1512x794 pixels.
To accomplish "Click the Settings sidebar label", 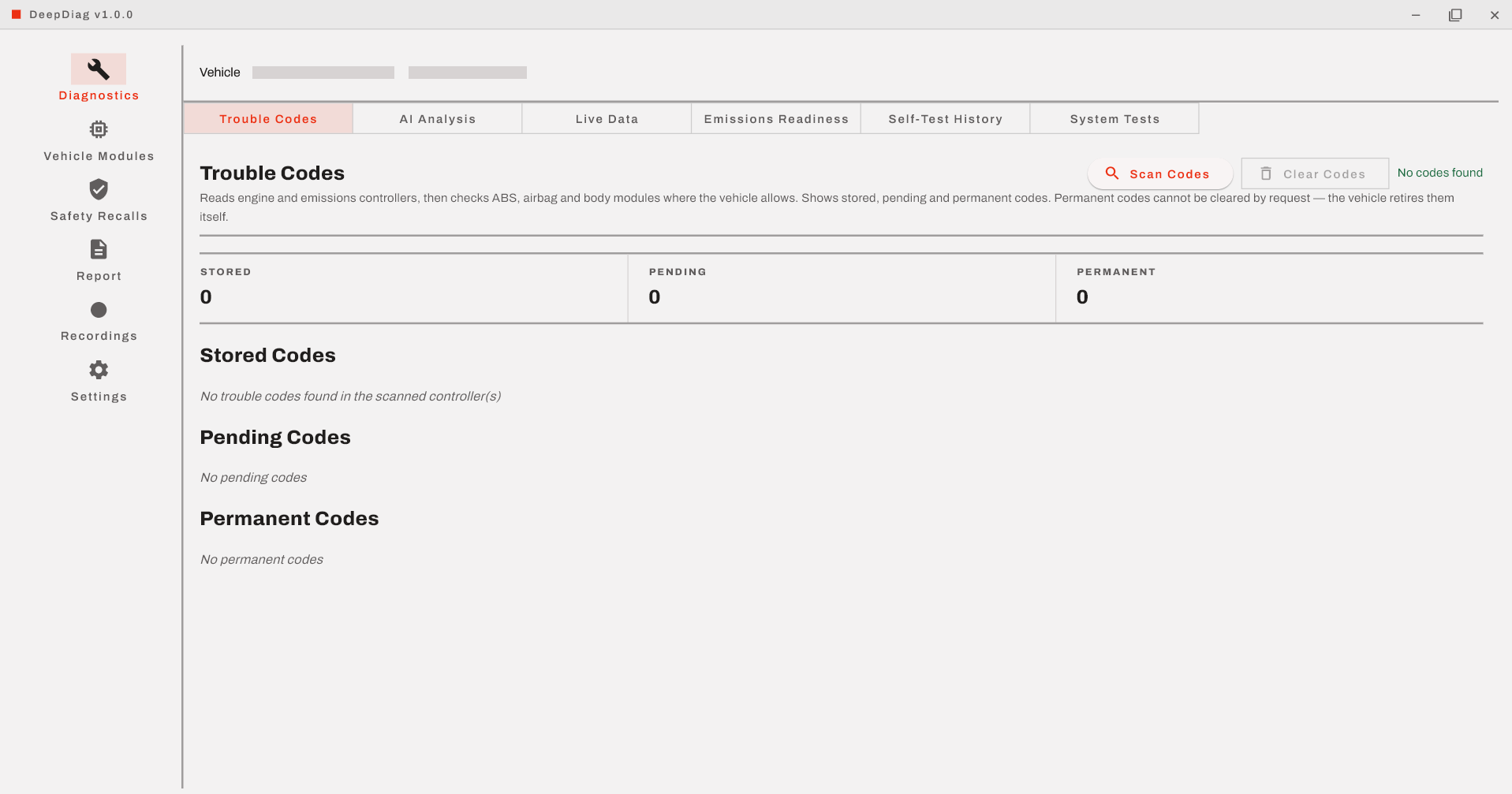I will 99,397.
